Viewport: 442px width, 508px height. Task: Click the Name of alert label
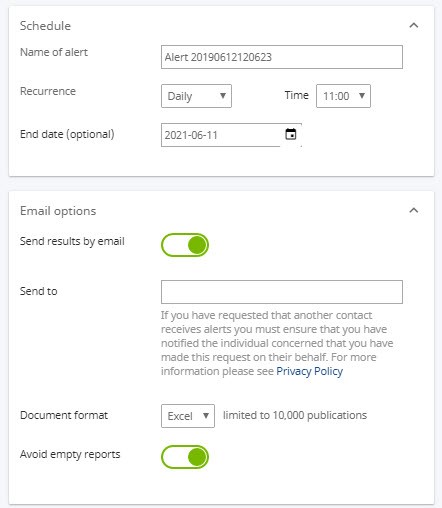tap(54, 52)
